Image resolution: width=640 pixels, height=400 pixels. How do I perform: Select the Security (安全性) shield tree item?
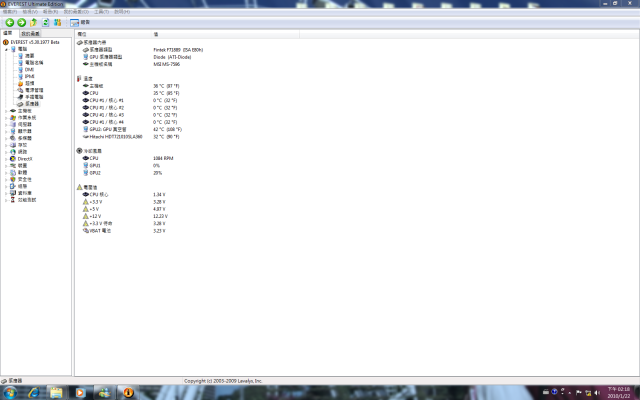pos(21,180)
